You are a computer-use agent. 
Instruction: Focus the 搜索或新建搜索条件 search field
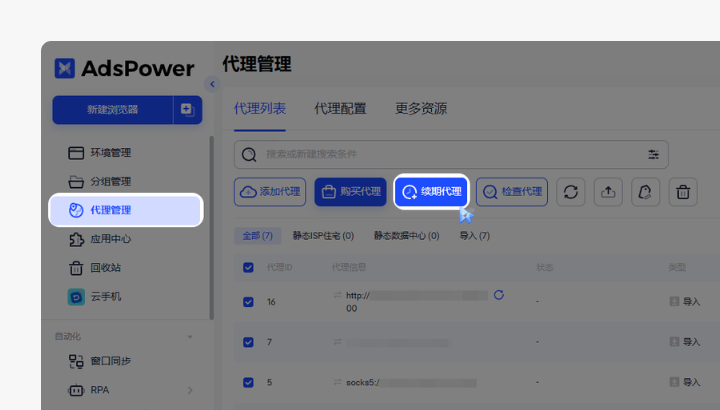click(451, 155)
